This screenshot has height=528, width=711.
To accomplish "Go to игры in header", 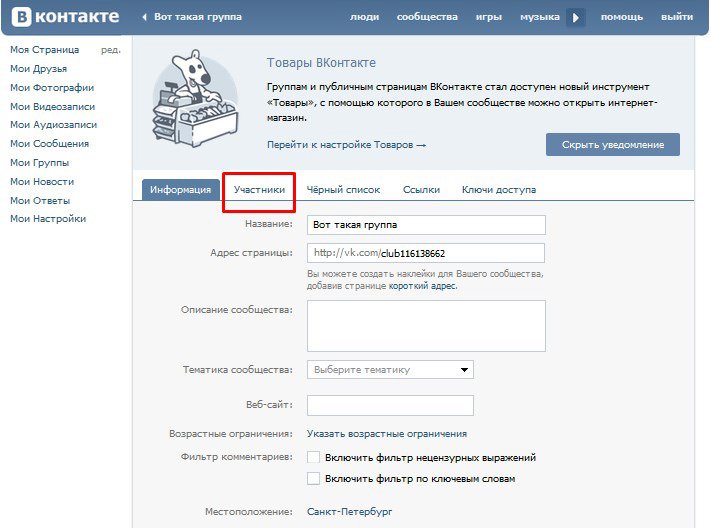I will pos(489,17).
